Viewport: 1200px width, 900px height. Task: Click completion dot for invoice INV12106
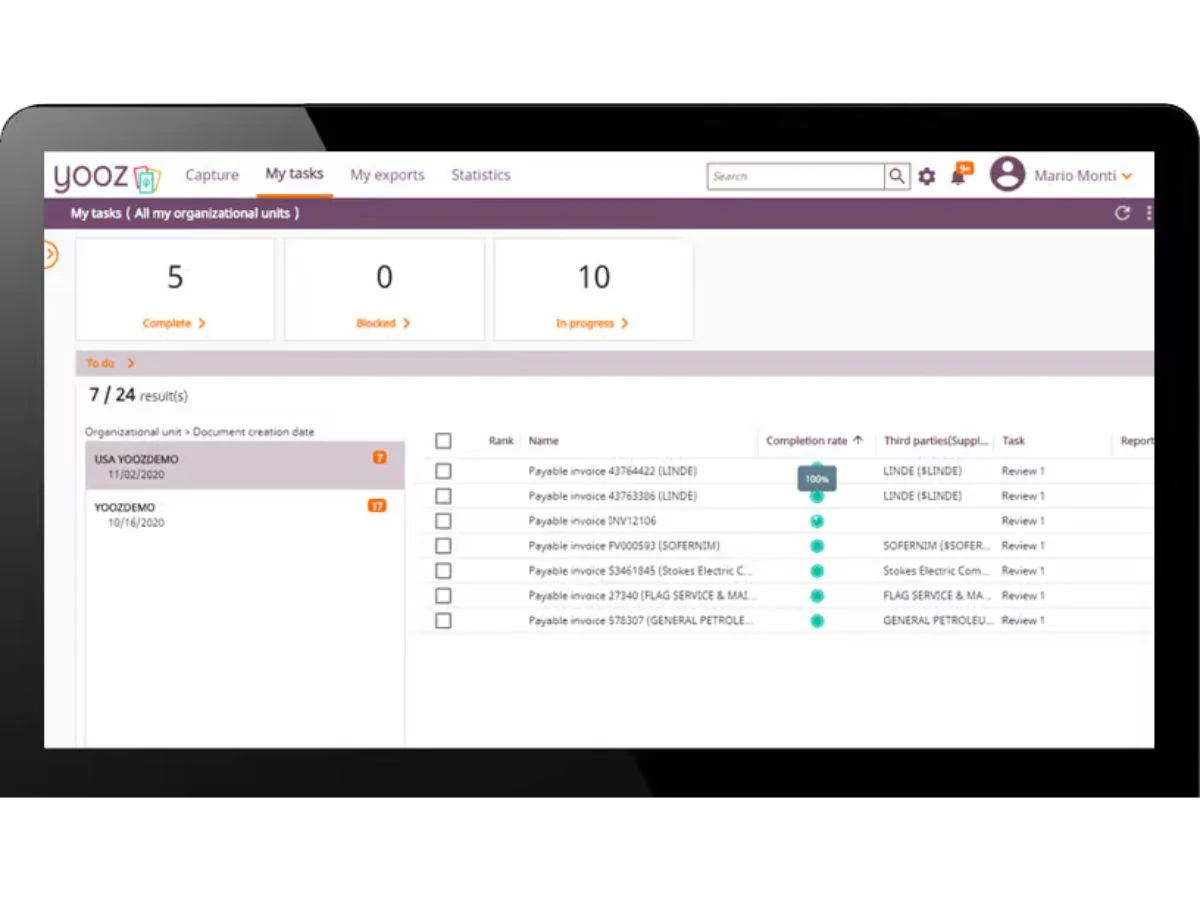click(x=817, y=521)
